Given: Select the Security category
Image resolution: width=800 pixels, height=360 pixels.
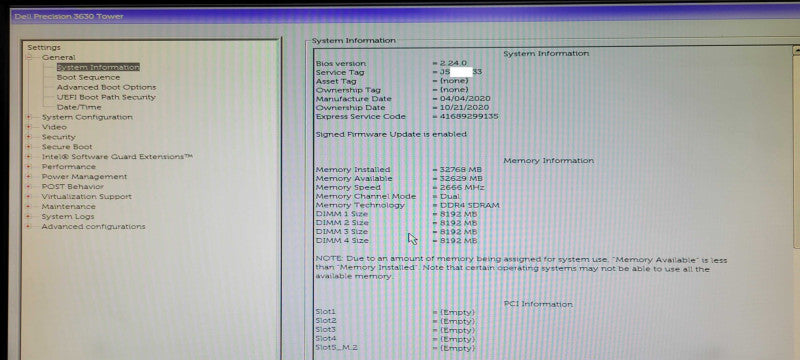Looking at the screenshot, I should pyautogui.click(x=58, y=137).
